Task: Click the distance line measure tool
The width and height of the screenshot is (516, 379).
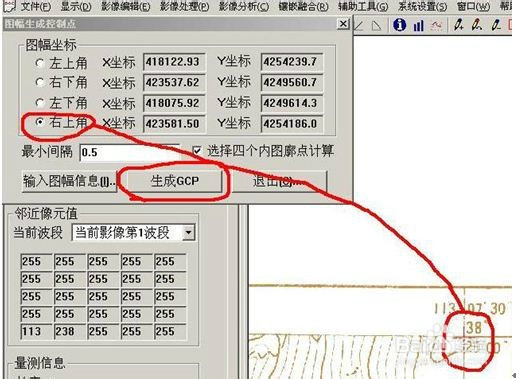Action: (359, 26)
